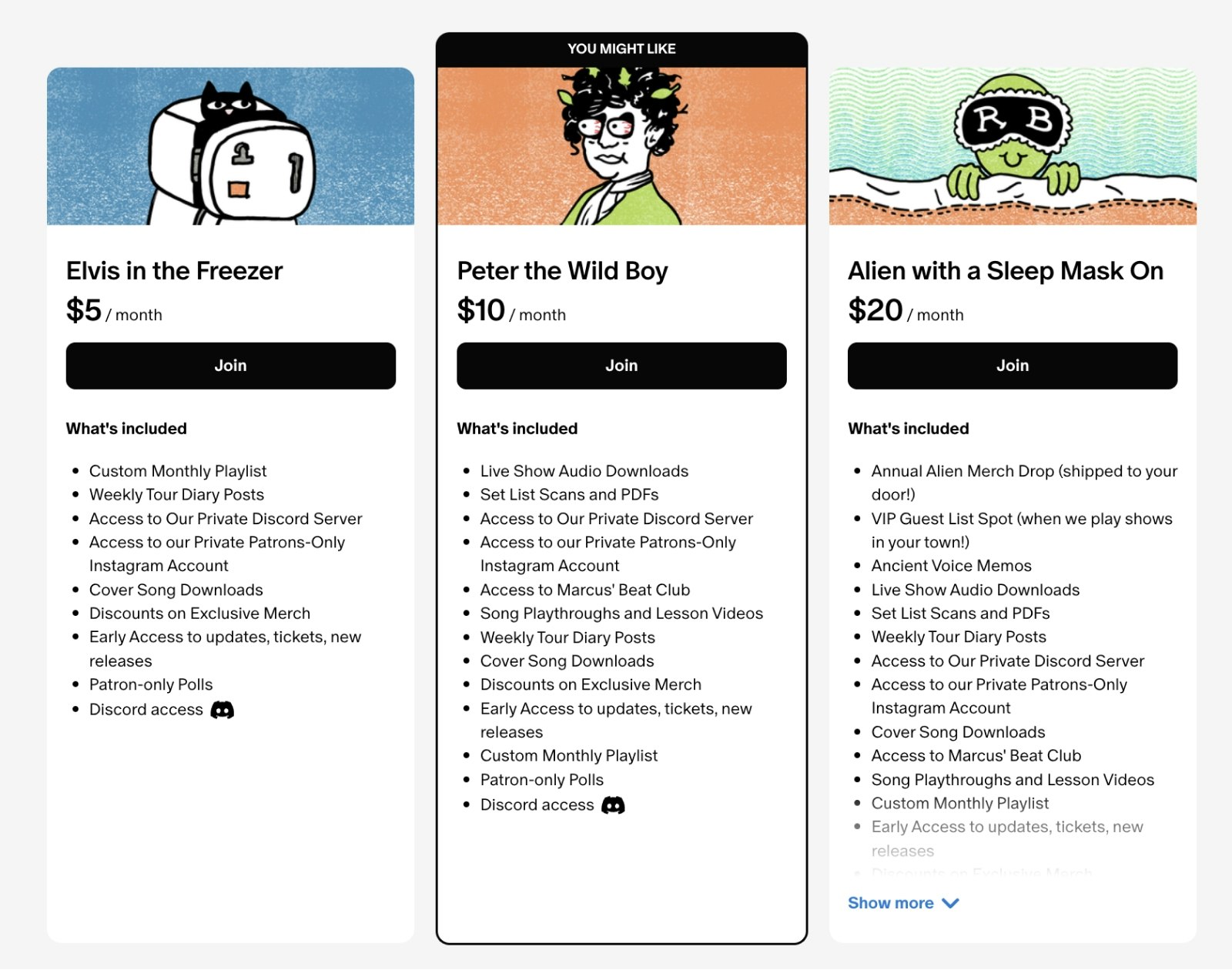Click the Peter the Wild Boy portrait image

click(621, 146)
